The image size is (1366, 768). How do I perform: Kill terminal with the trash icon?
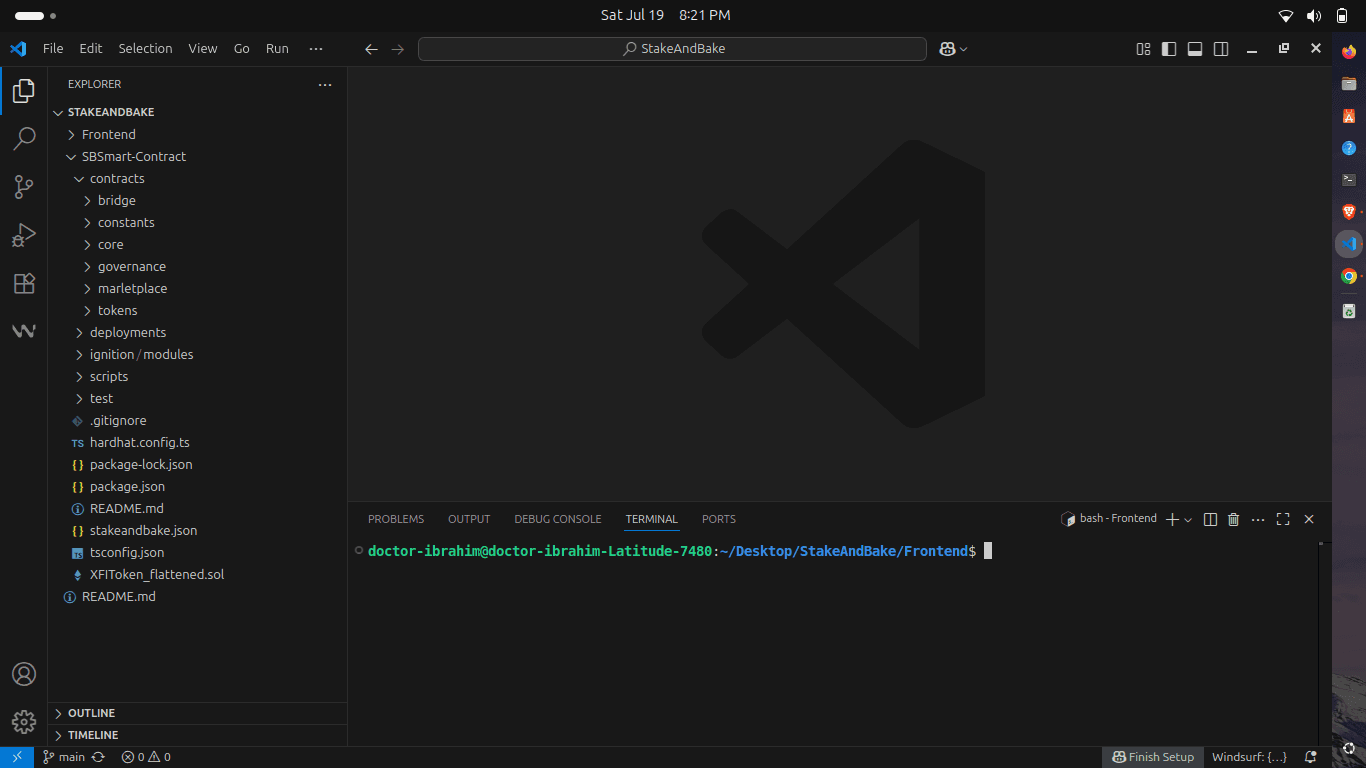[1233, 519]
